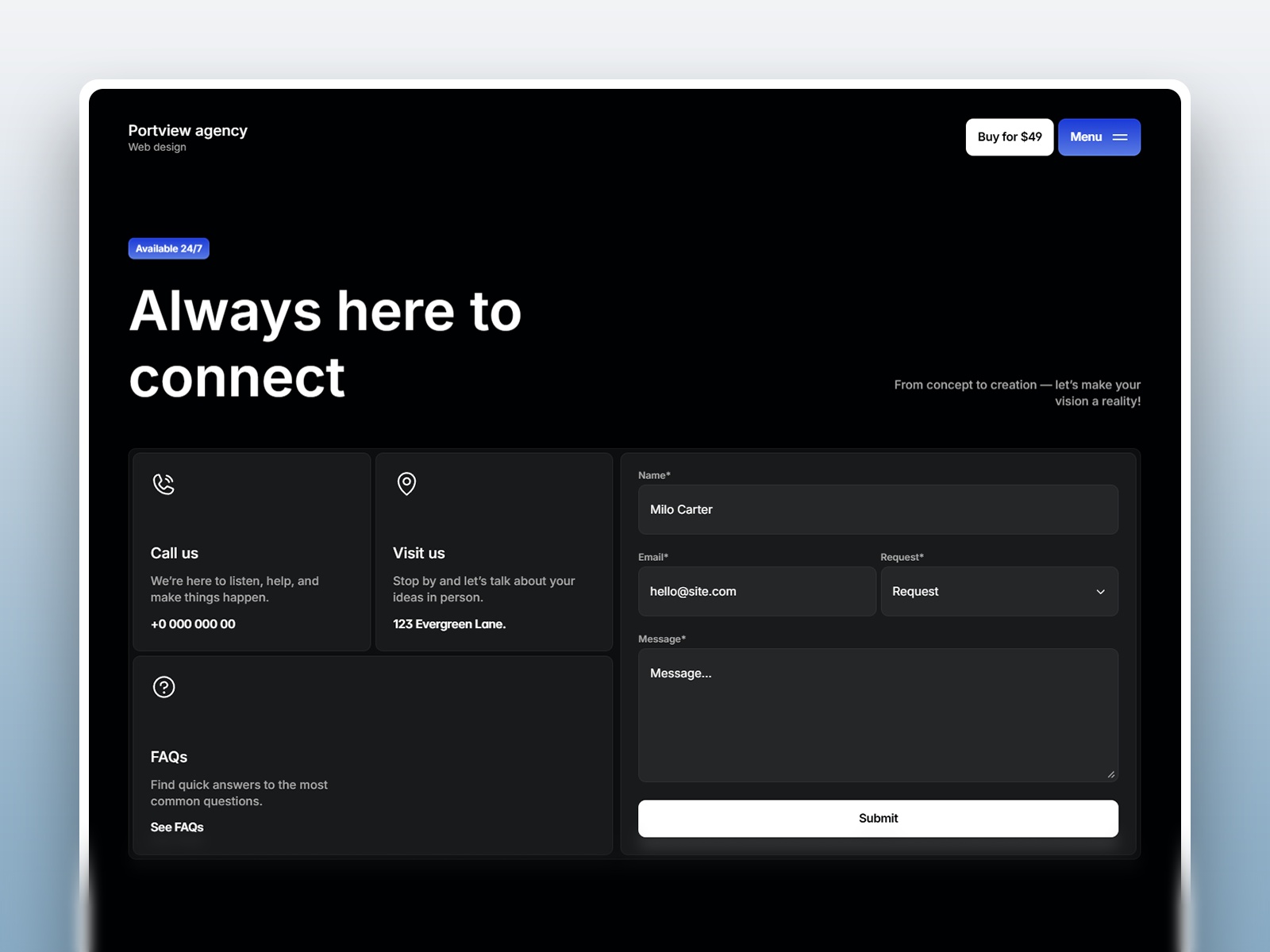Select the location pin icon above Visit us

(406, 484)
